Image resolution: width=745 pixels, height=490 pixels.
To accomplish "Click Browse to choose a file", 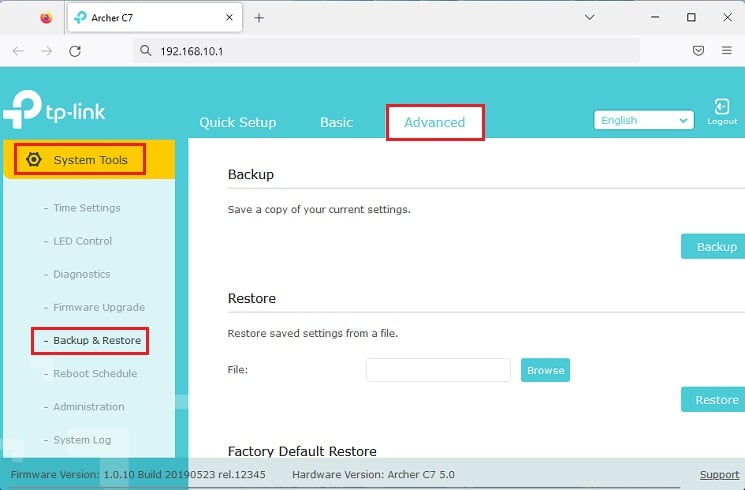I will [545, 370].
